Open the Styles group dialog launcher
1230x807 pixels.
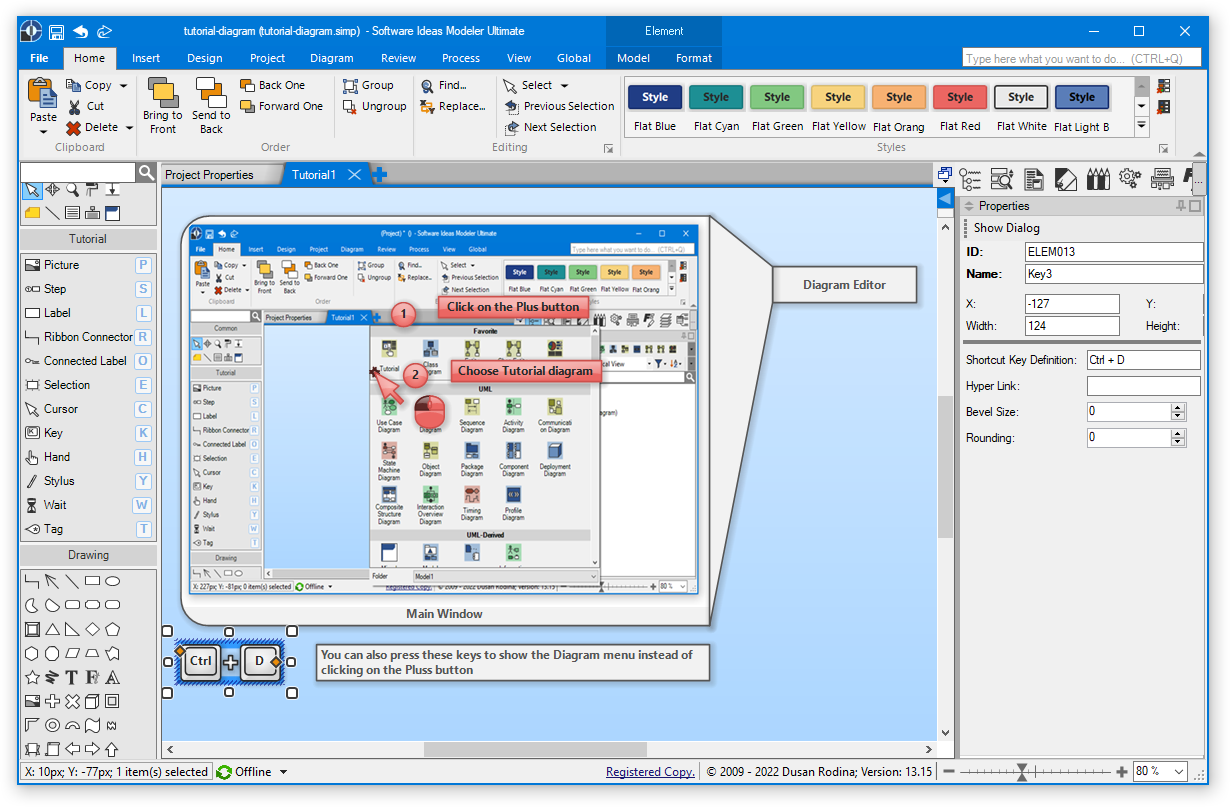pos(1163,148)
